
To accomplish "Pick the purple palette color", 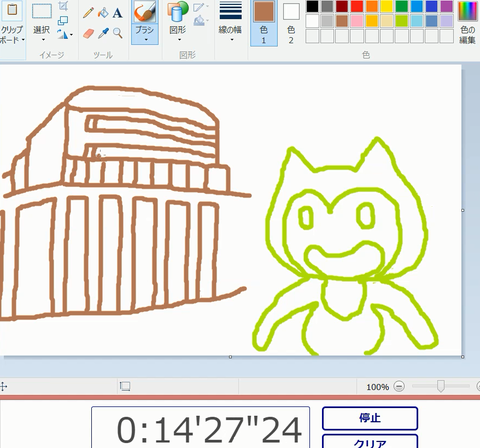I will pyautogui.click(x=447, y=6).
